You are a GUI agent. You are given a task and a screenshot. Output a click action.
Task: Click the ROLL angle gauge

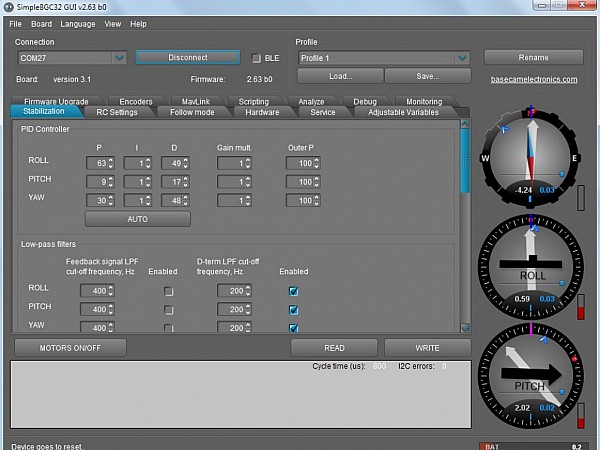click(529, 268)
